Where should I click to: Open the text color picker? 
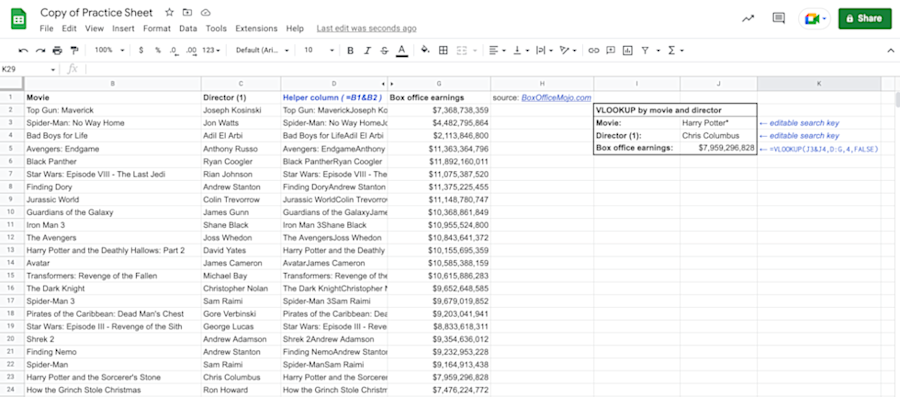(402, 50)
